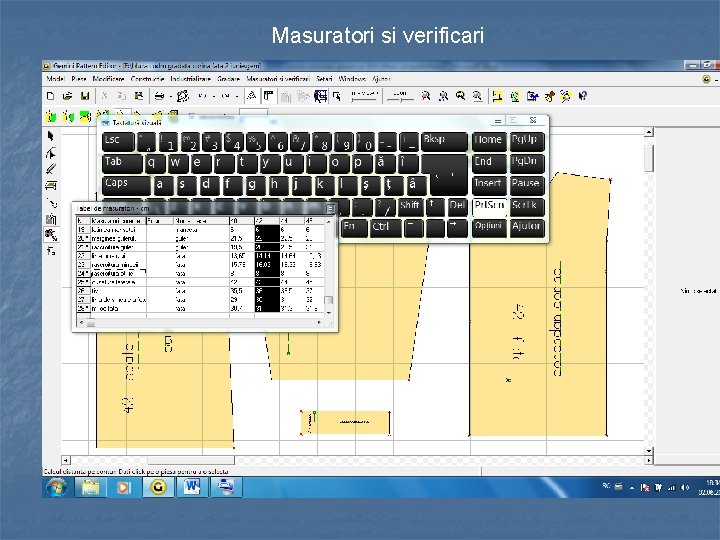Toggle Shift key on virtual keyboard
This screenshot has width=720, height=540.
(x=410, y=206)
